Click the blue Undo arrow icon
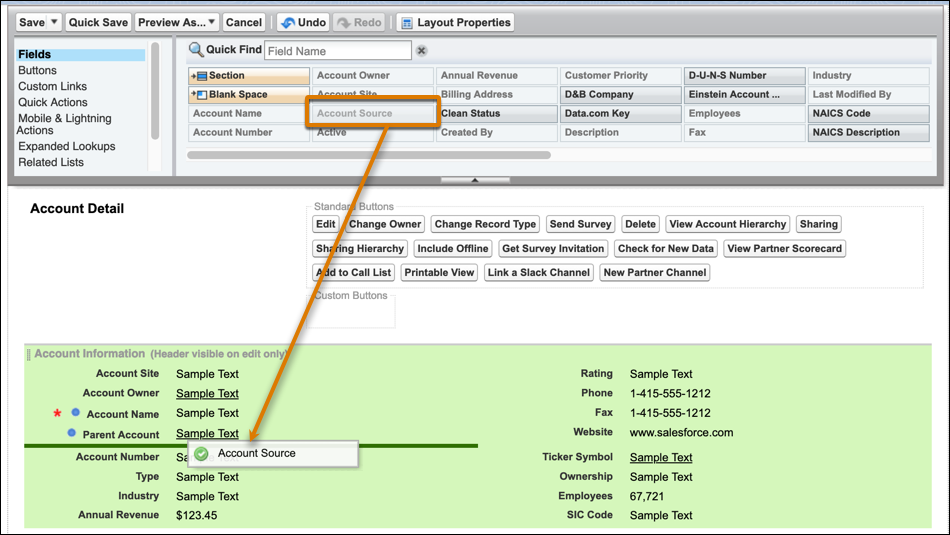 pos(288,23)
